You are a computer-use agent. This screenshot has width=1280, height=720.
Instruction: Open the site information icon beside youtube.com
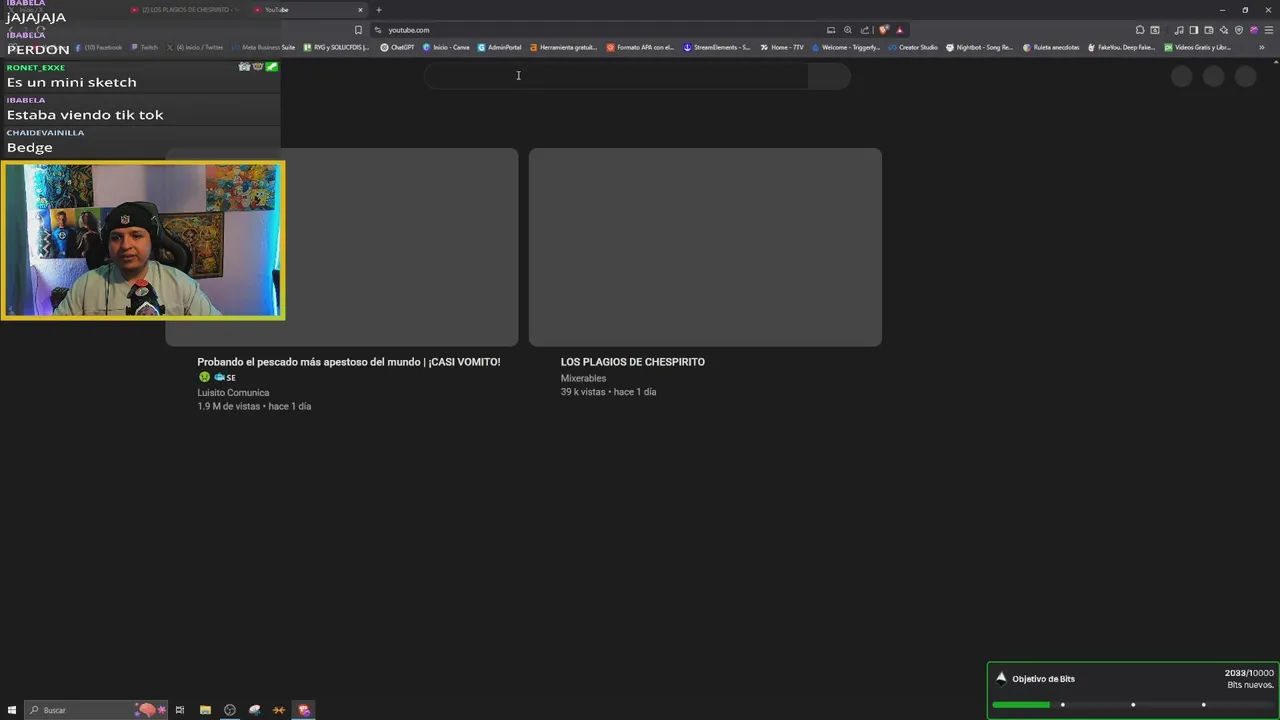[x=378, y=30]
